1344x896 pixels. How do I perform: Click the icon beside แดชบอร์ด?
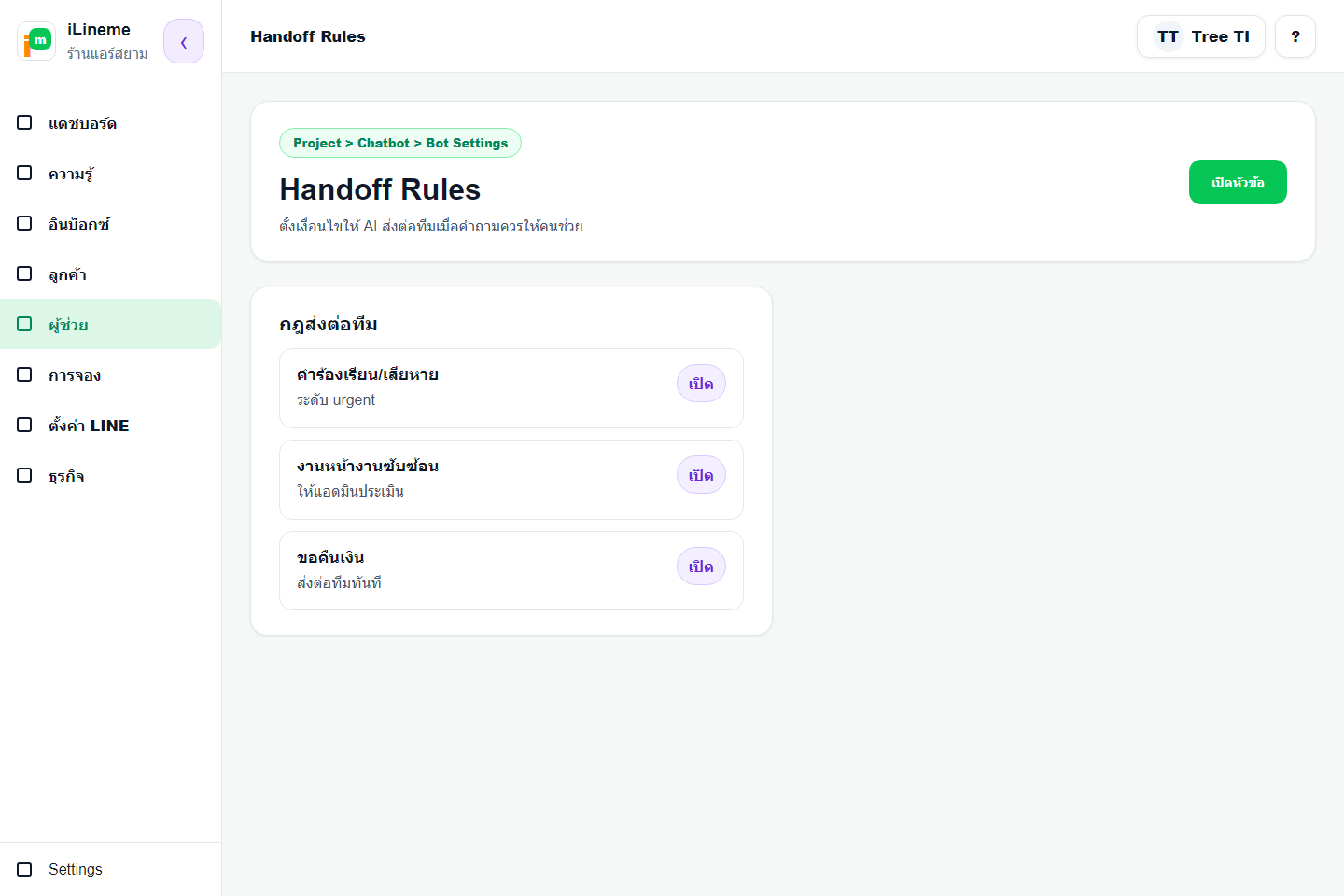[24, 122]
